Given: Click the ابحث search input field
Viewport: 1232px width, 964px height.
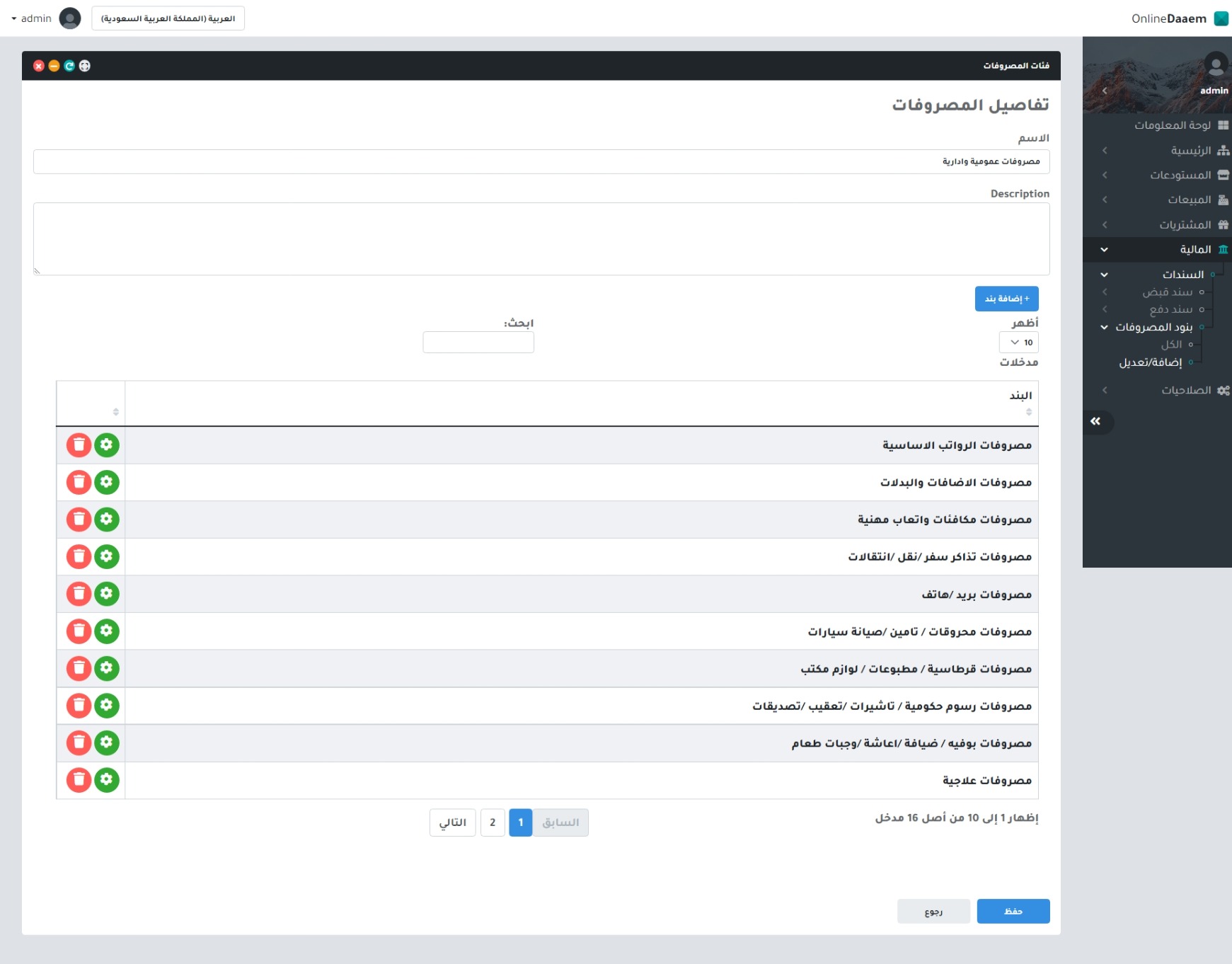Looking at the screenshot, I should [478, 343].
